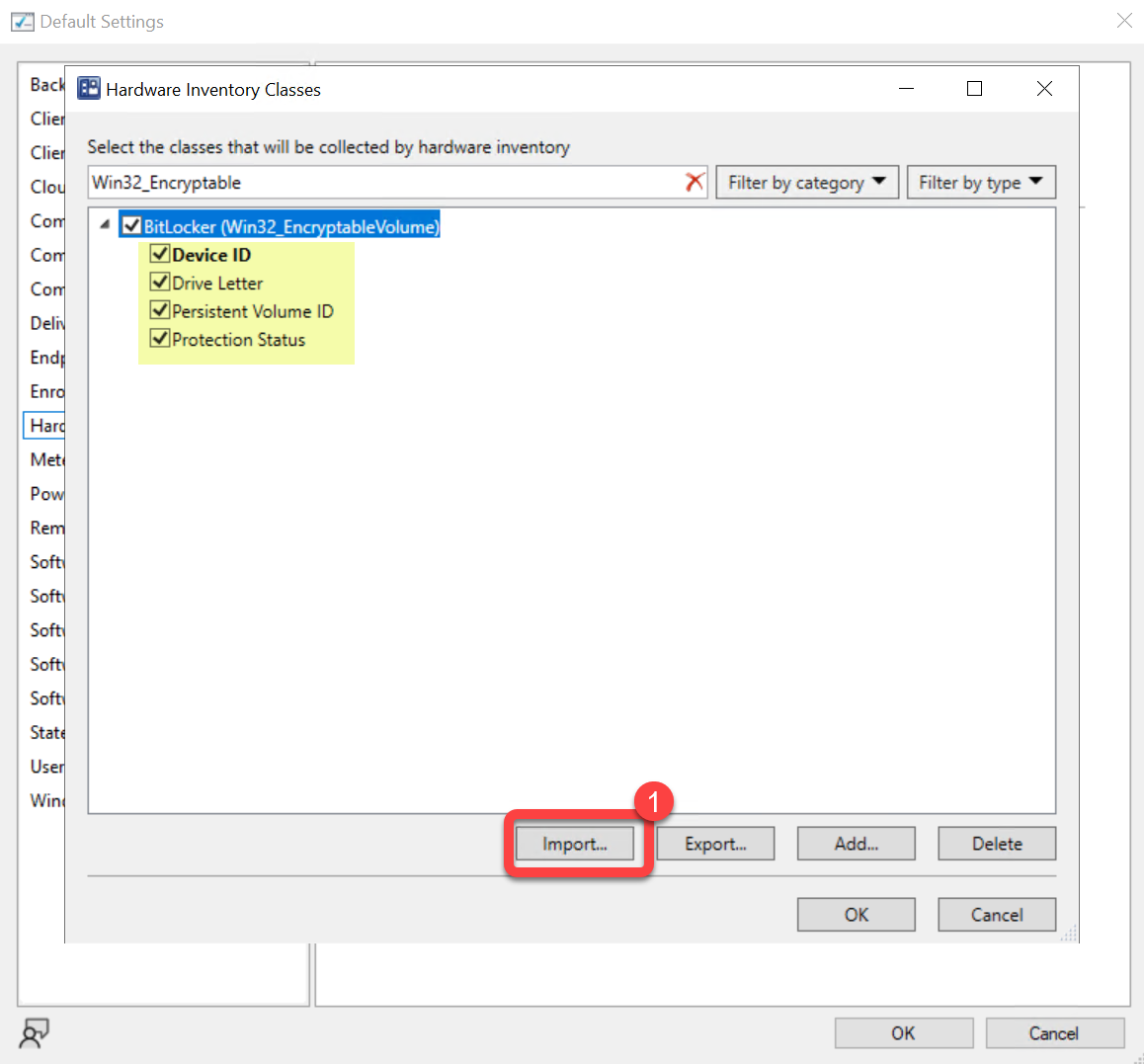Screen dimensions: 1144x1064
Task: Select the 'User' item in settings list
Action: coord(46,767)
